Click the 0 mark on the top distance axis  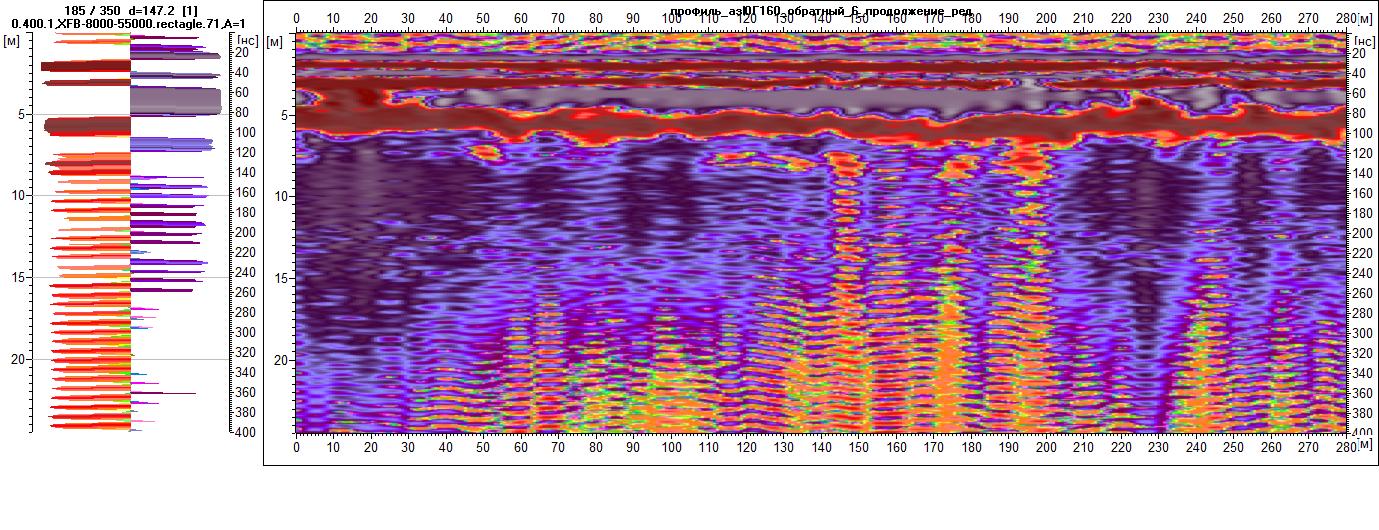[296, 18]
